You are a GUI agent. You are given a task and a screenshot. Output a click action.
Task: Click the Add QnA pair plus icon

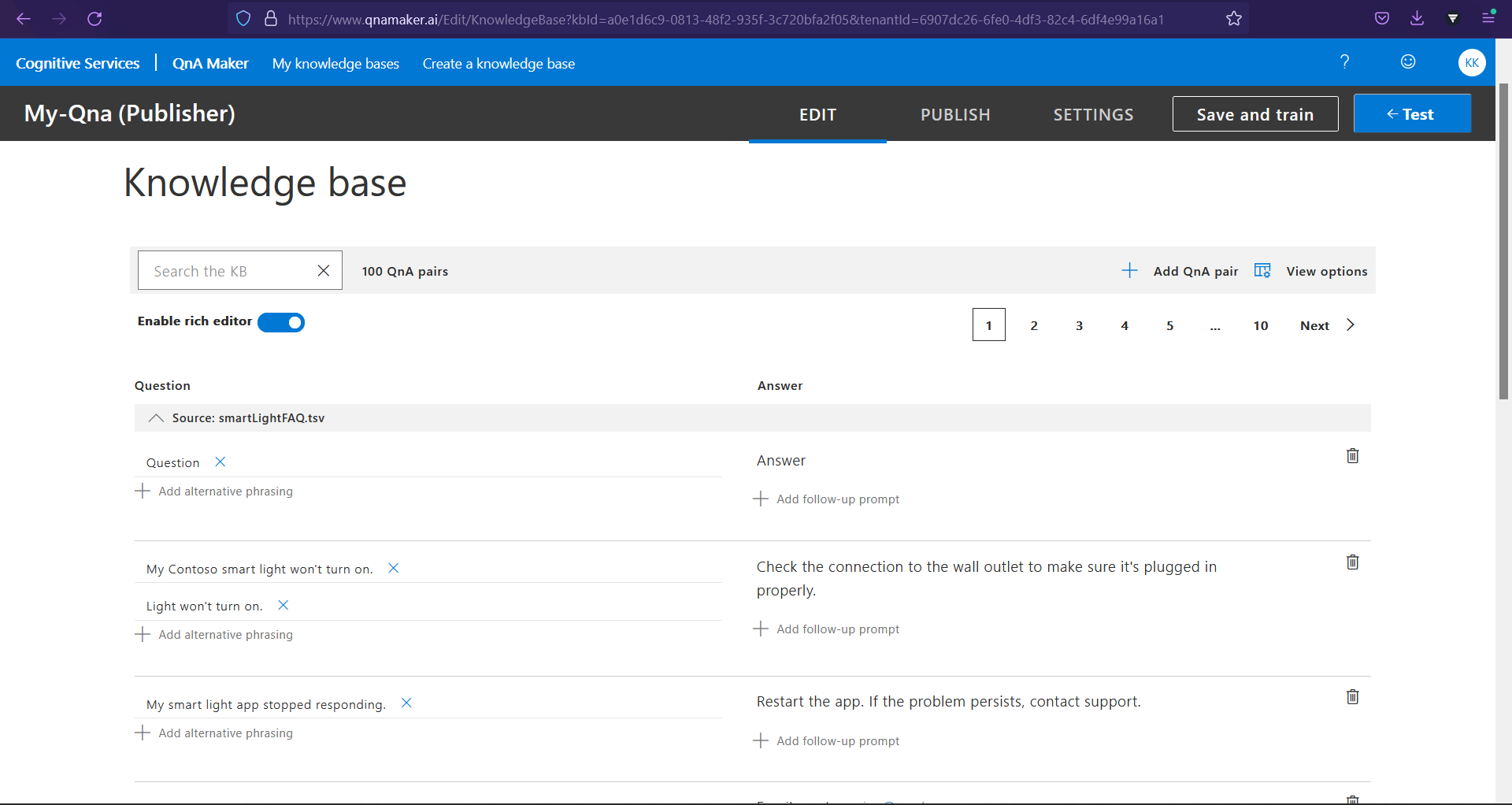[1129, 270]
